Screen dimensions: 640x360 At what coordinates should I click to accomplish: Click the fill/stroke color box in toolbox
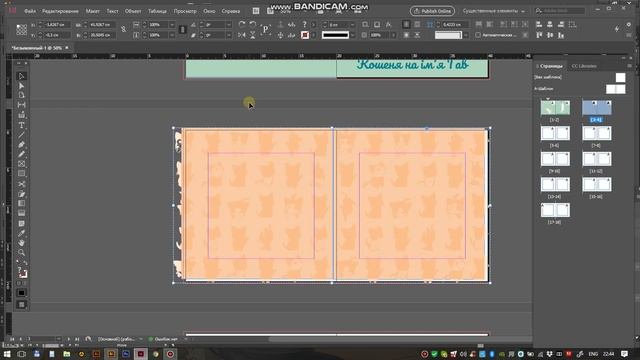pyautogui.click(x=22, y=273)
